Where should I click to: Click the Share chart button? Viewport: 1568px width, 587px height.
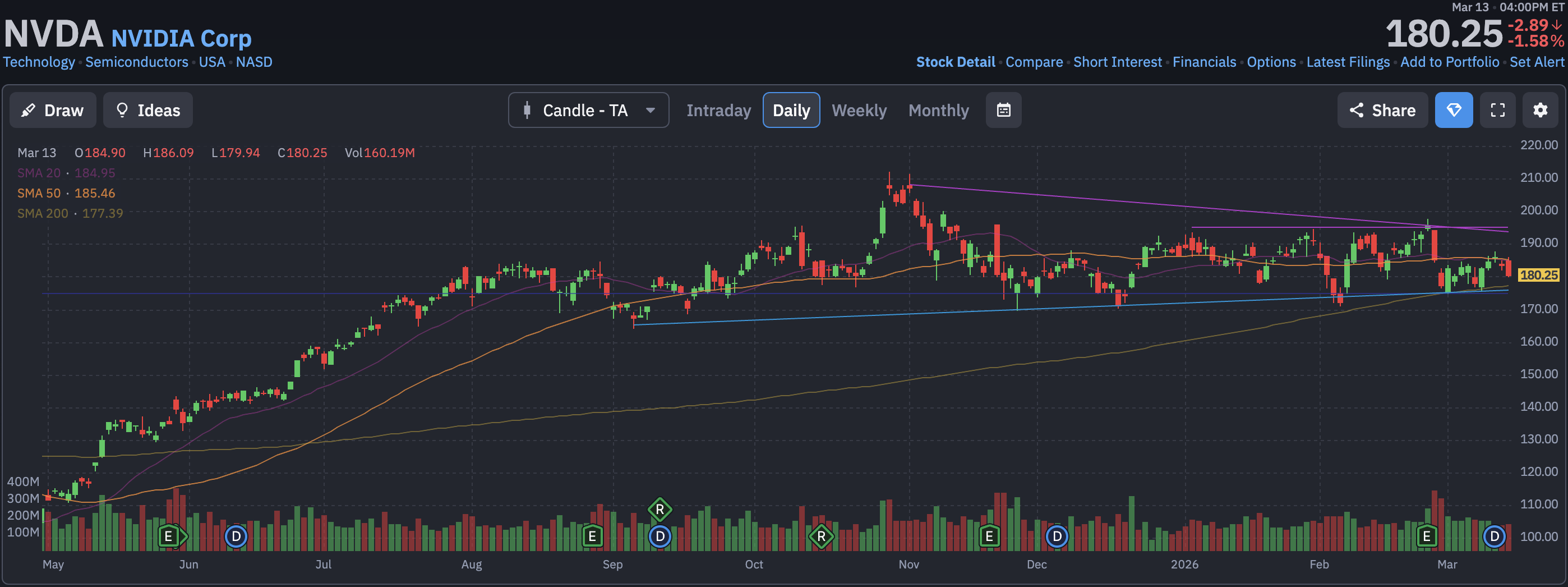point(1382,110)
